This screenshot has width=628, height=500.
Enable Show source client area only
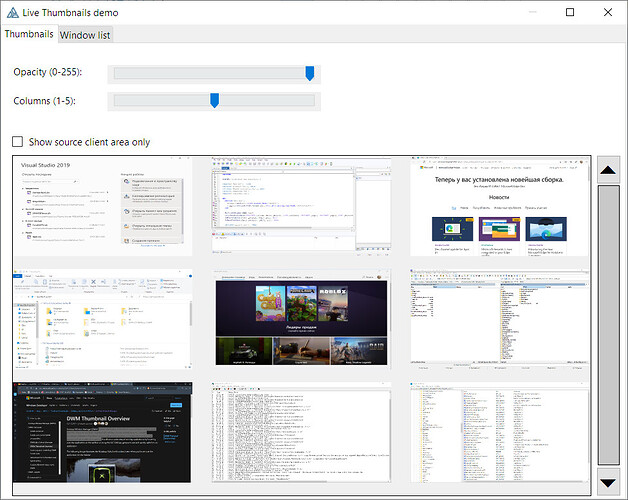18,142
